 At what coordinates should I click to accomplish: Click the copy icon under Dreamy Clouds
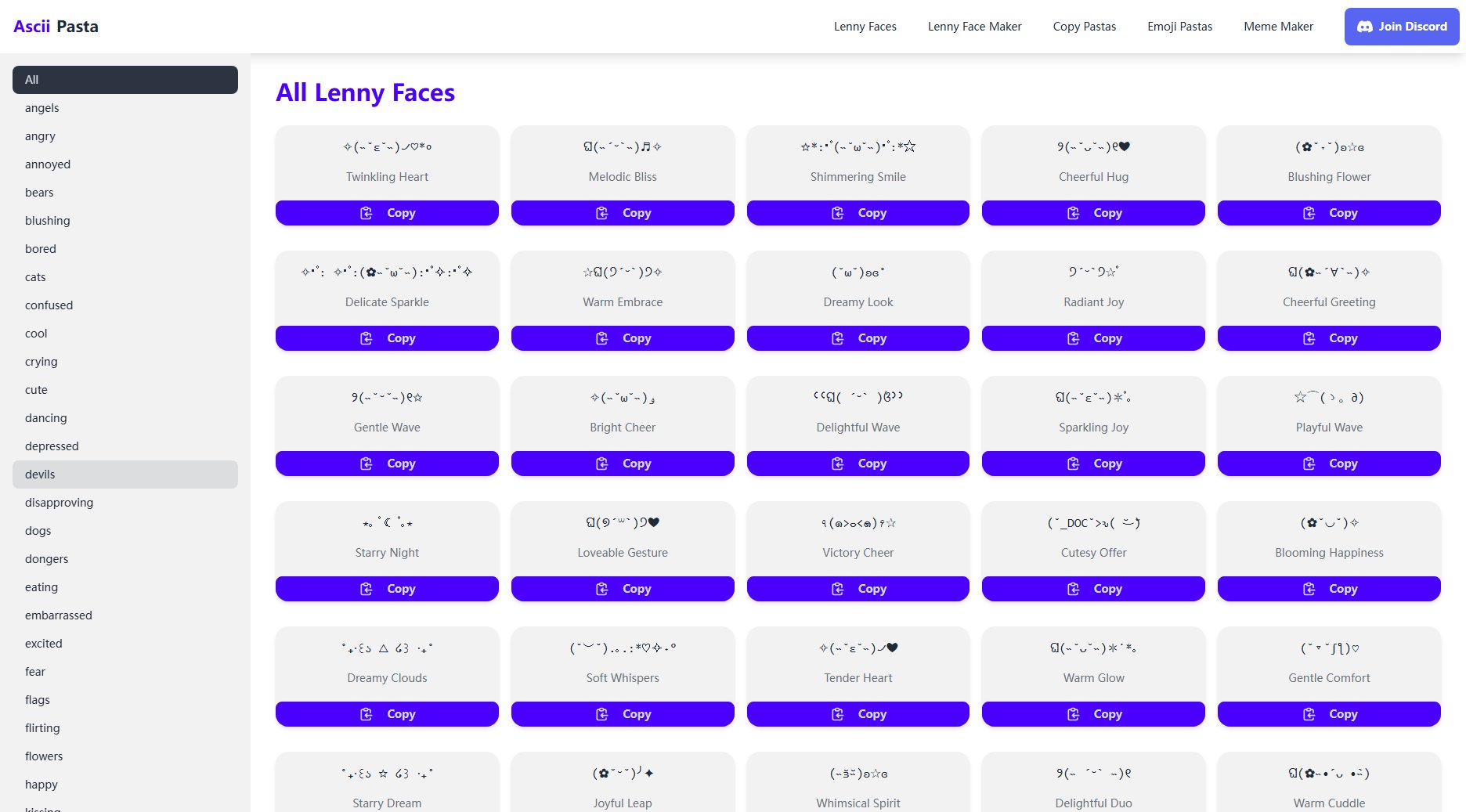click(x=366, y=714)
